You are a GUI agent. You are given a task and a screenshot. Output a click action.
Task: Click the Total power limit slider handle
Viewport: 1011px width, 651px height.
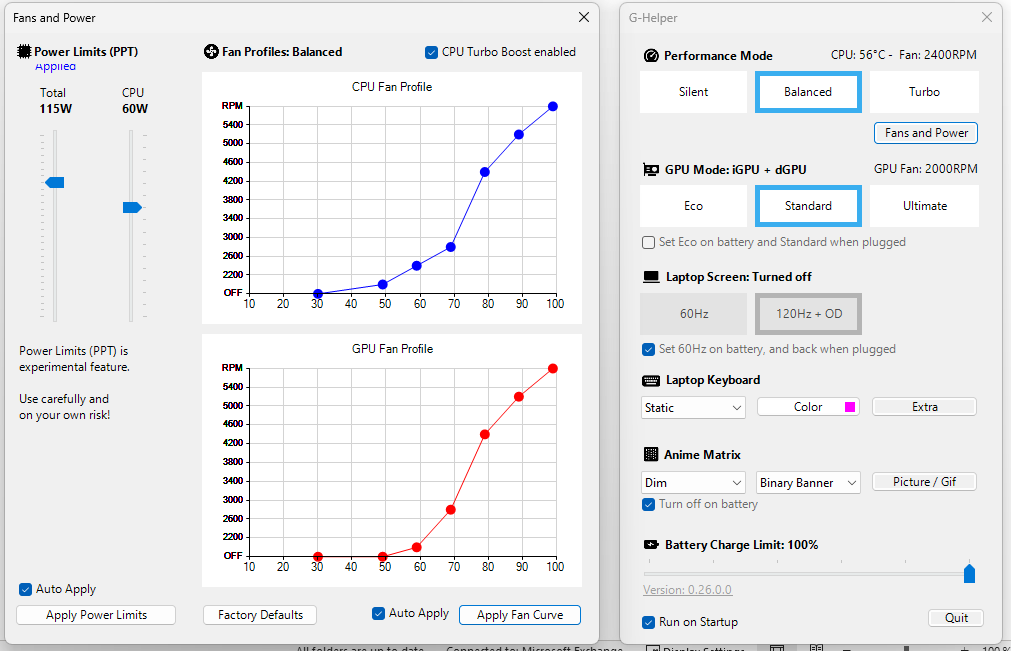[55, 183]
